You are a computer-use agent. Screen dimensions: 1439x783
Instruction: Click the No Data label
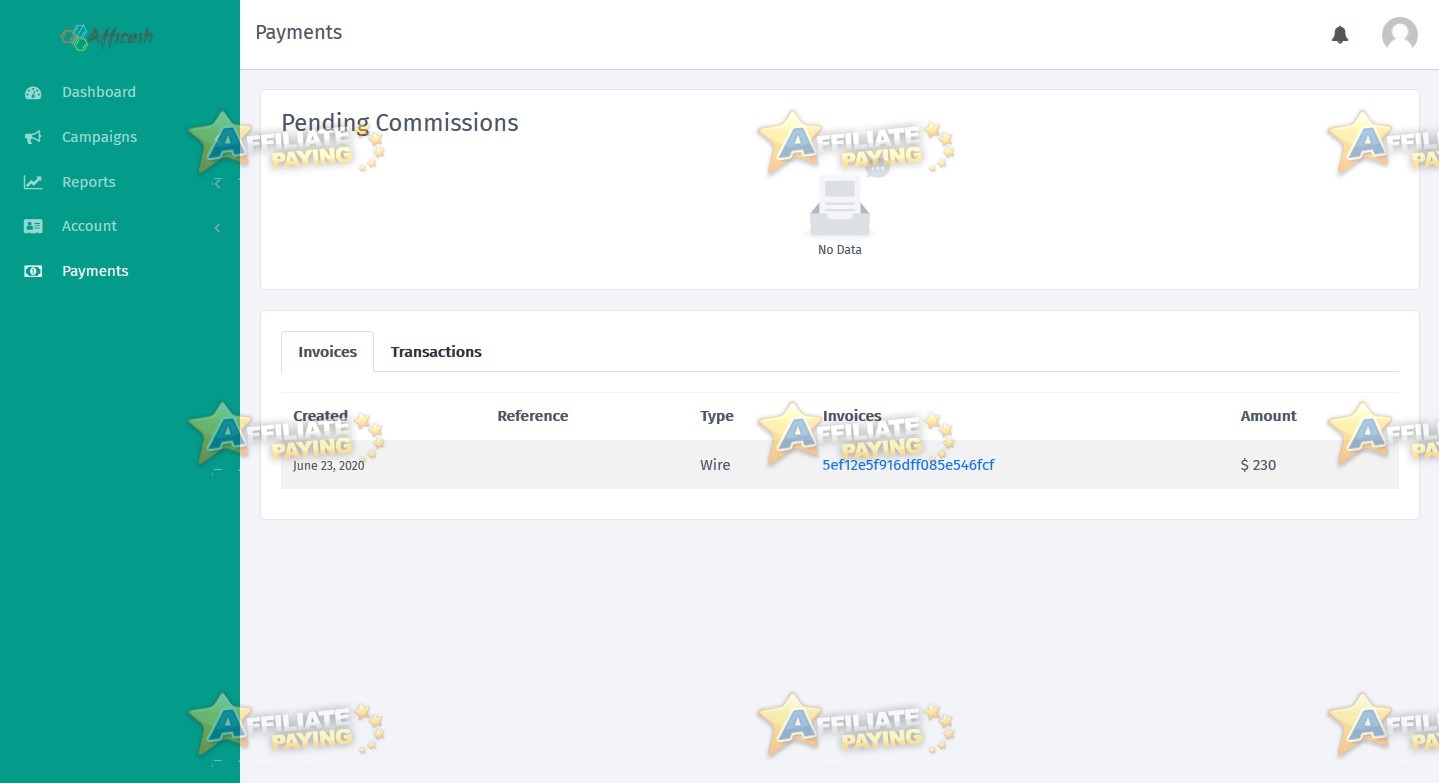[840, 250]
